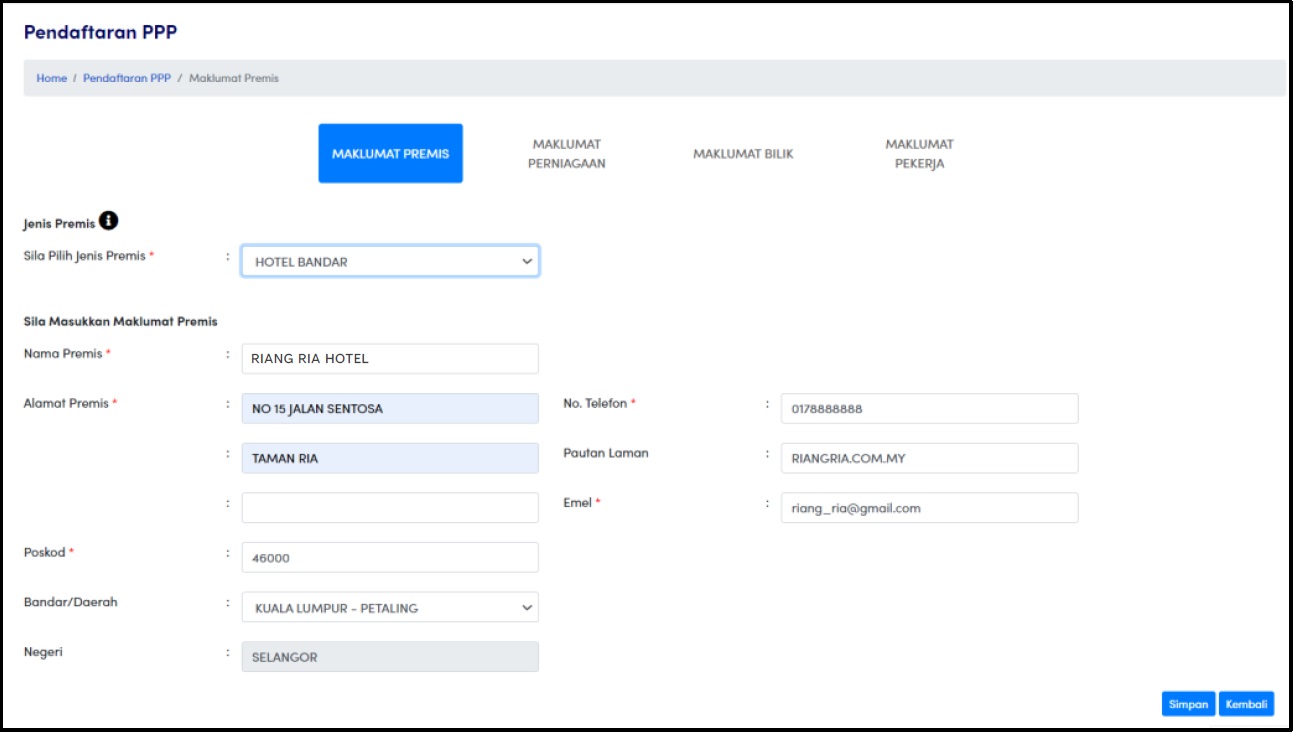The image size is (1293, 732).
Task: Click the TAMAN RIA address field
Action: (x=390, y=458)
